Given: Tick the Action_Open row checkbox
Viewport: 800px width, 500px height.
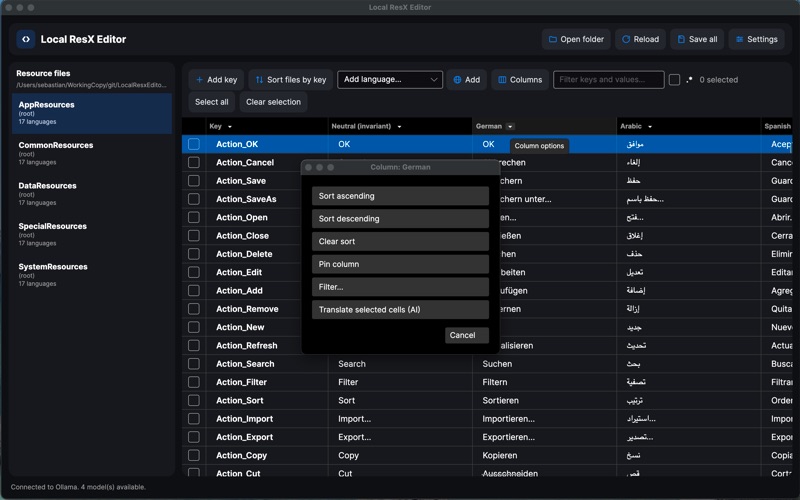Looking at the screenshot, I should (x=194, y=217).
